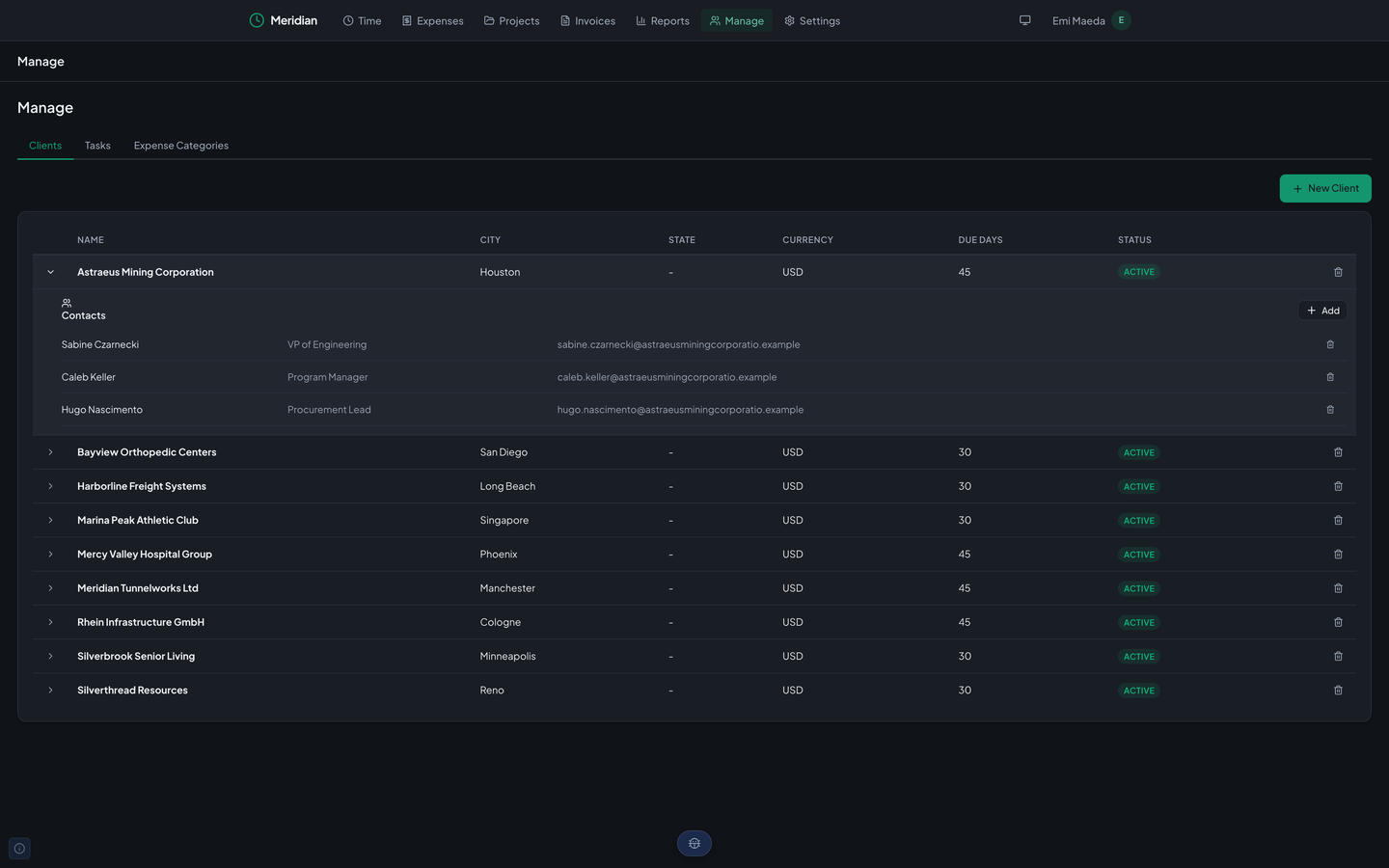Click the monitor display icon in header
The width and height of the screenshot is (1389, 868).
(x=1025, y=20)
